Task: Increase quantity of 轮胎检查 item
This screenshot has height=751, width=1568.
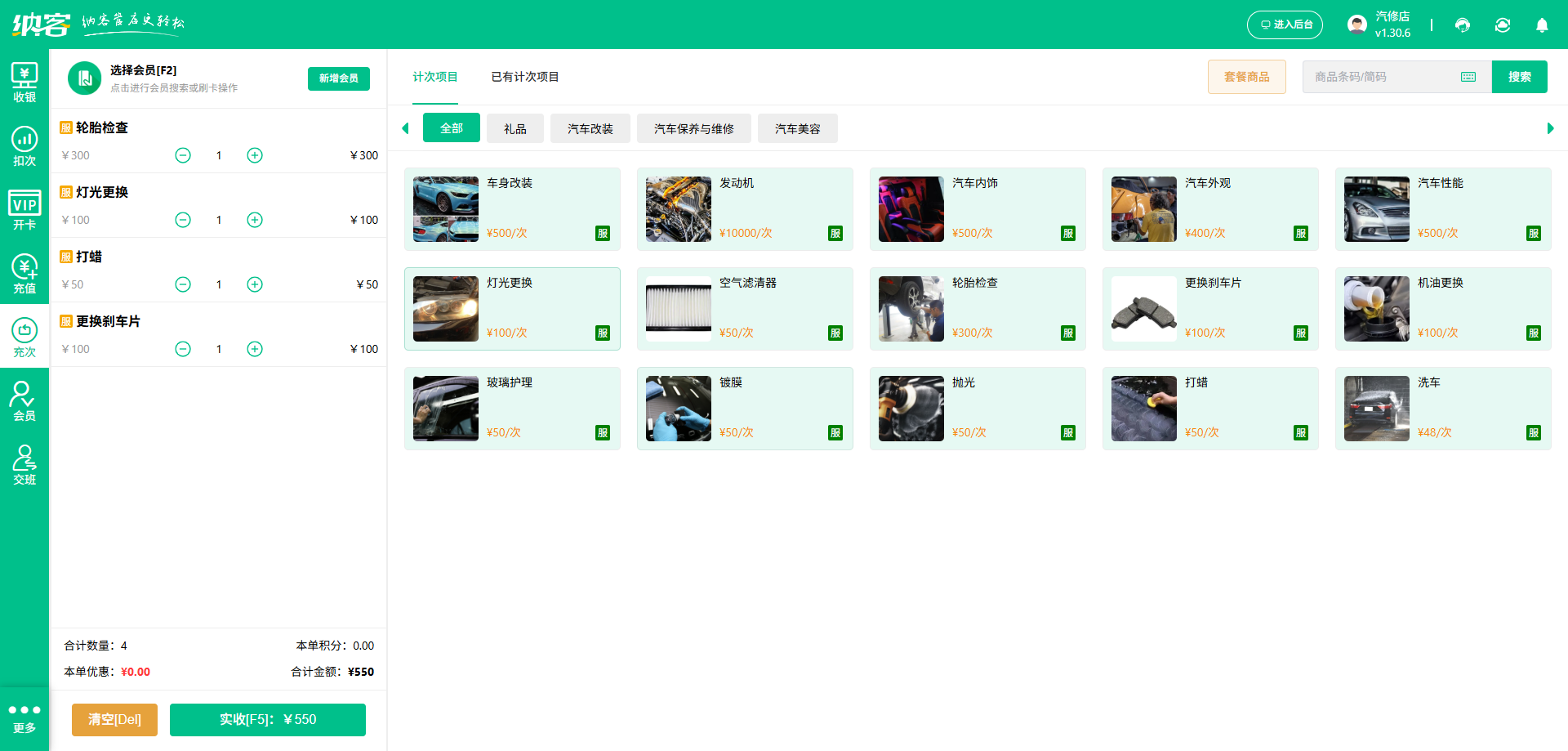Action: (255, 155)
